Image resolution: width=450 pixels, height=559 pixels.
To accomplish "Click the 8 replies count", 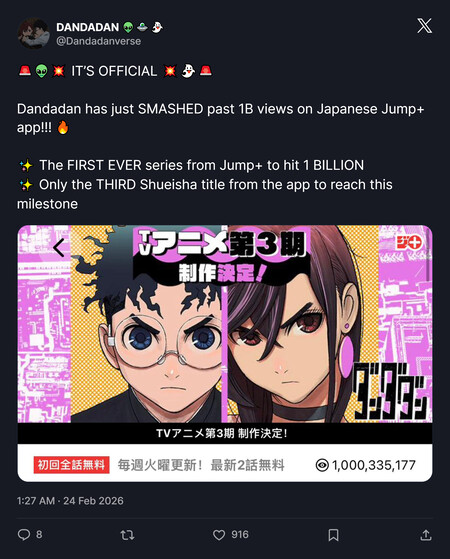I will [x=39, y=534].
